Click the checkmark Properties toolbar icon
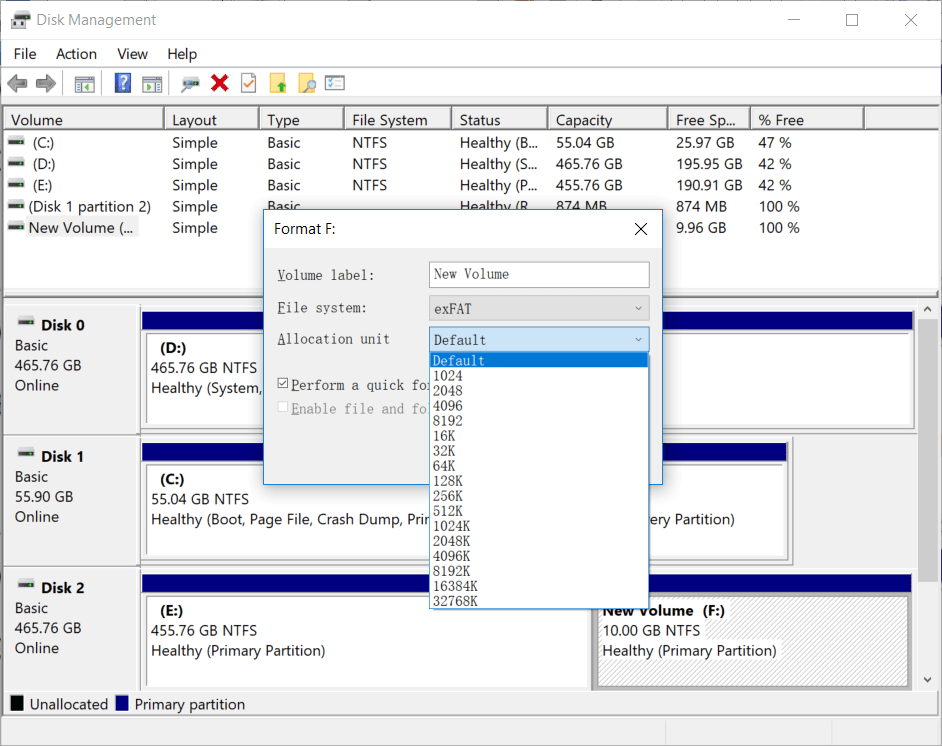 pyautogui.click(x=248, y=84)
